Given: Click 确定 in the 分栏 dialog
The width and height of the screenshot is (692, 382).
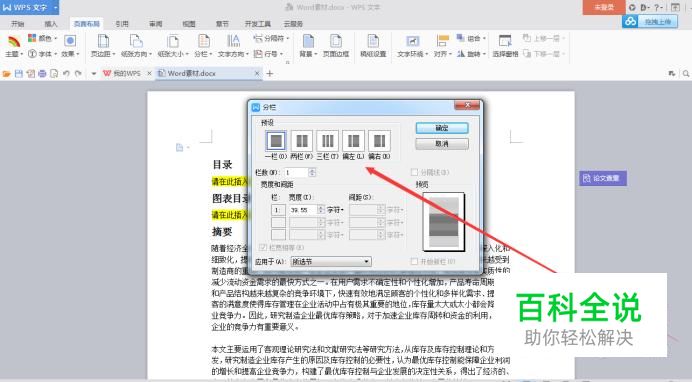Looking at the screenshot, I should tap(442, 128).
